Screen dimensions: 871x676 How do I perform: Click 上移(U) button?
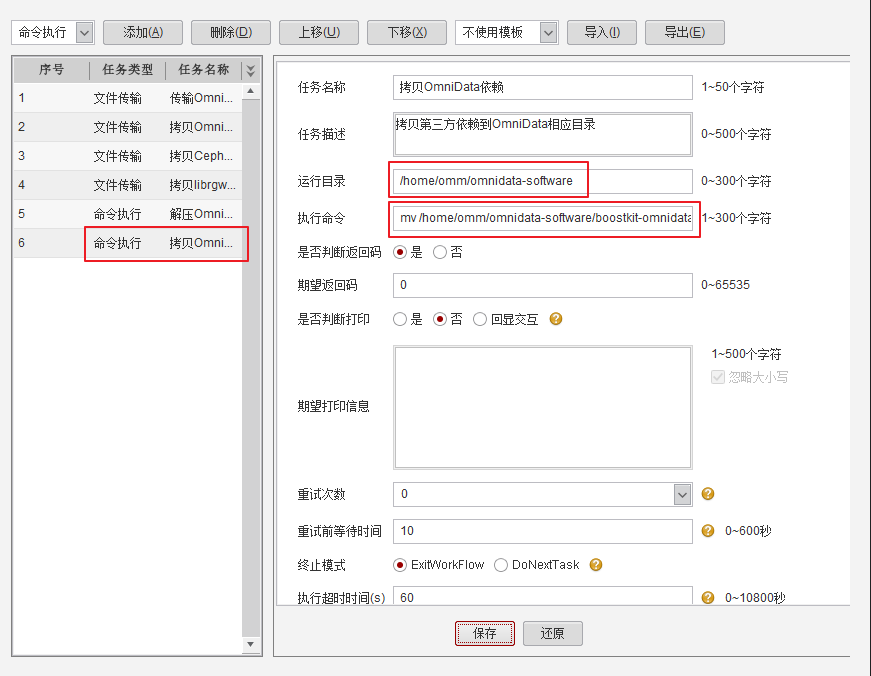[x=319, y=32]
